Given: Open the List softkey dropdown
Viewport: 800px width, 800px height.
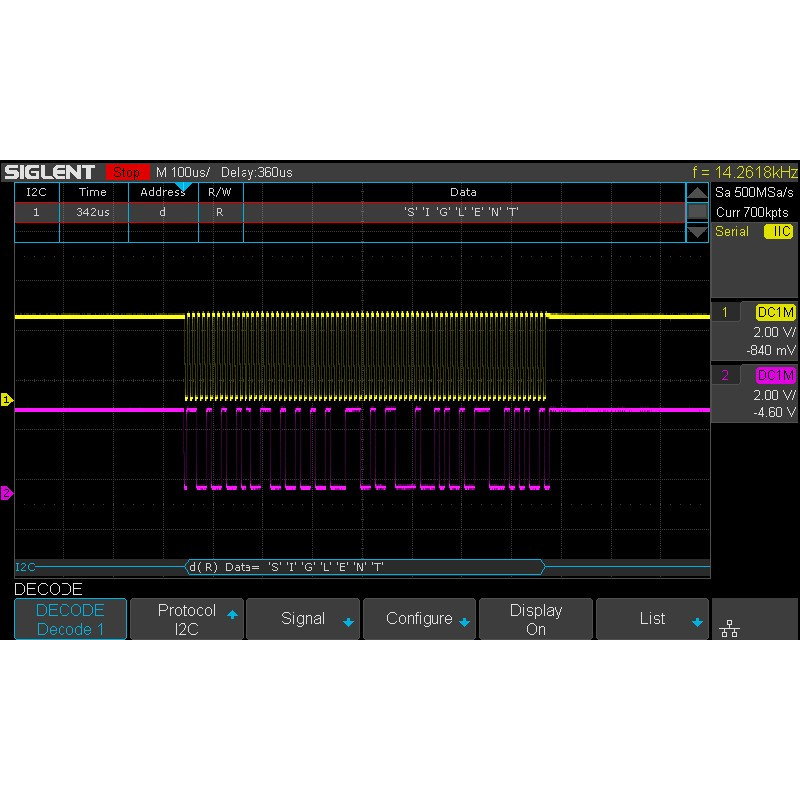Looking at the screenshot, I should 653,618.
